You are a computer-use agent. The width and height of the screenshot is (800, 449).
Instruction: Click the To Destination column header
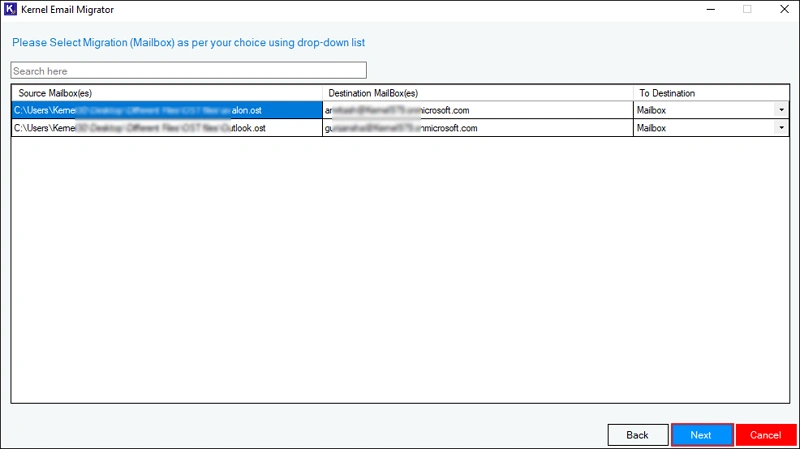(x=711, y=93)
